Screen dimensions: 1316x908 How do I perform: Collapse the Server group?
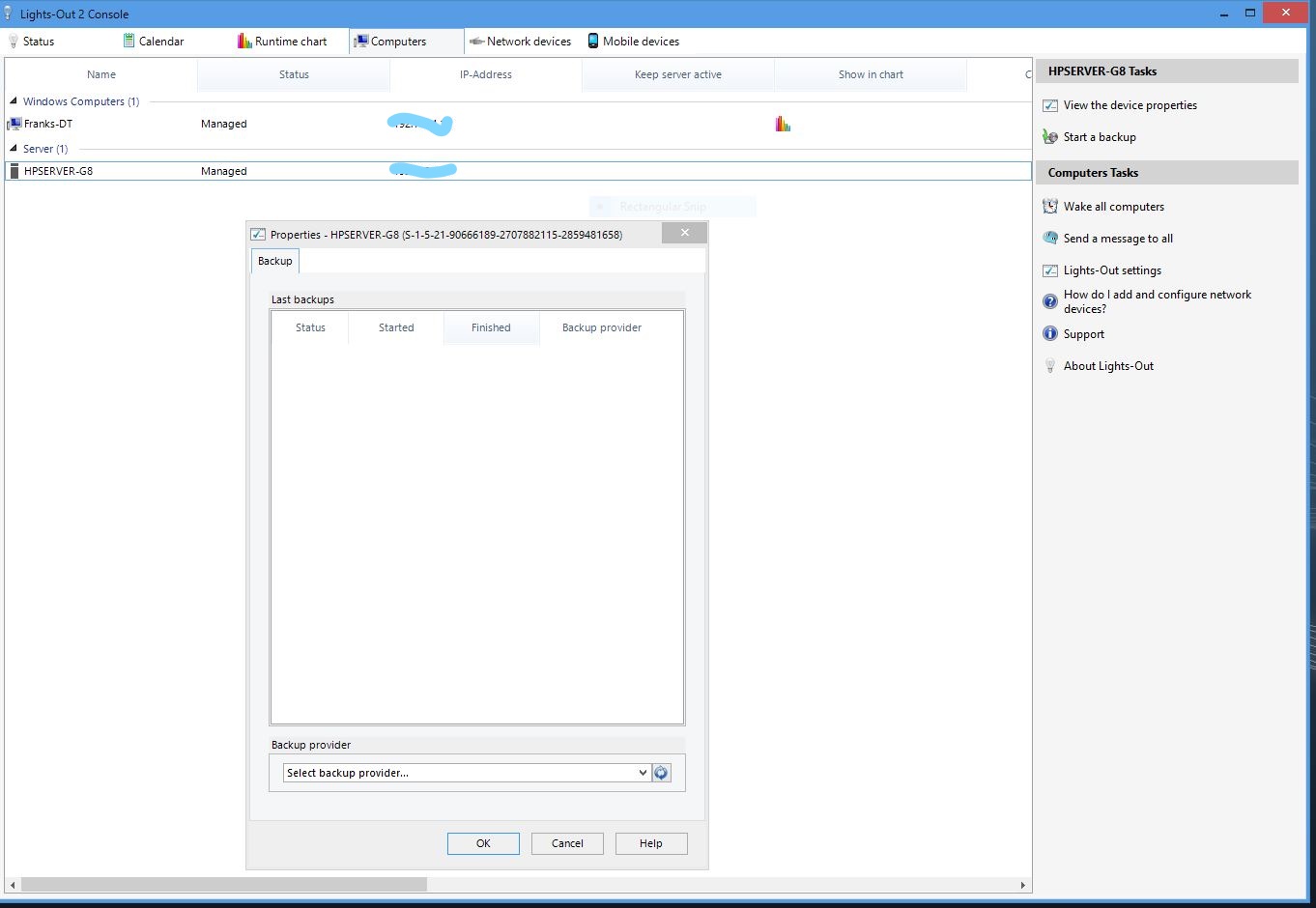tap(14, 148)
